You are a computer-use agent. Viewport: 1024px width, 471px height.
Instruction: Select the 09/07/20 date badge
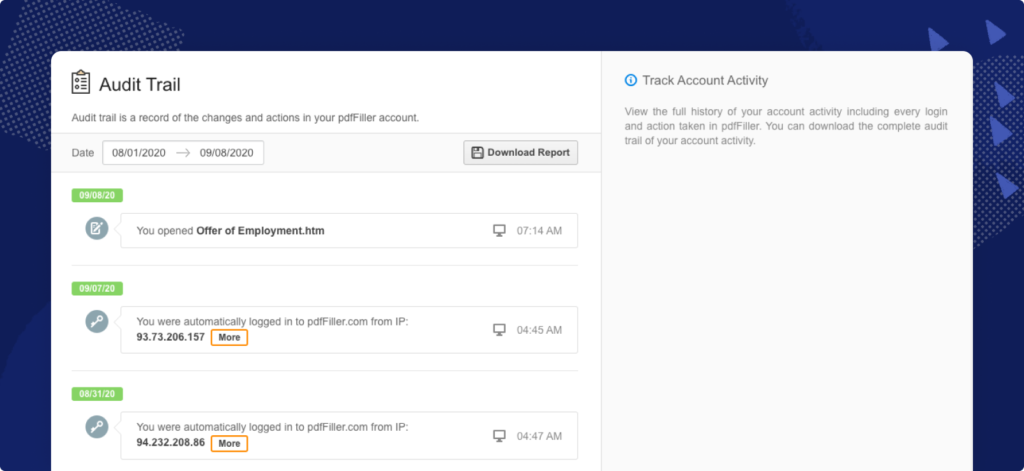(x=97, y=288)
